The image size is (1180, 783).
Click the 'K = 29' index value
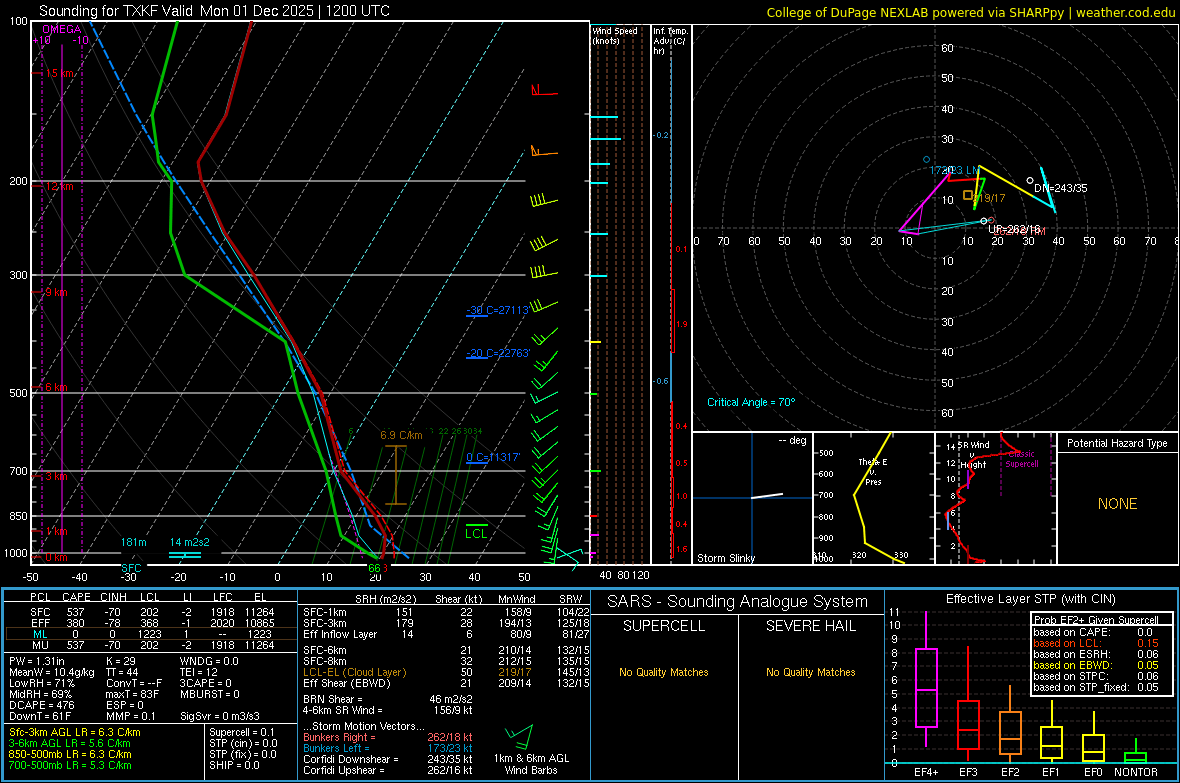pos(121,661)
